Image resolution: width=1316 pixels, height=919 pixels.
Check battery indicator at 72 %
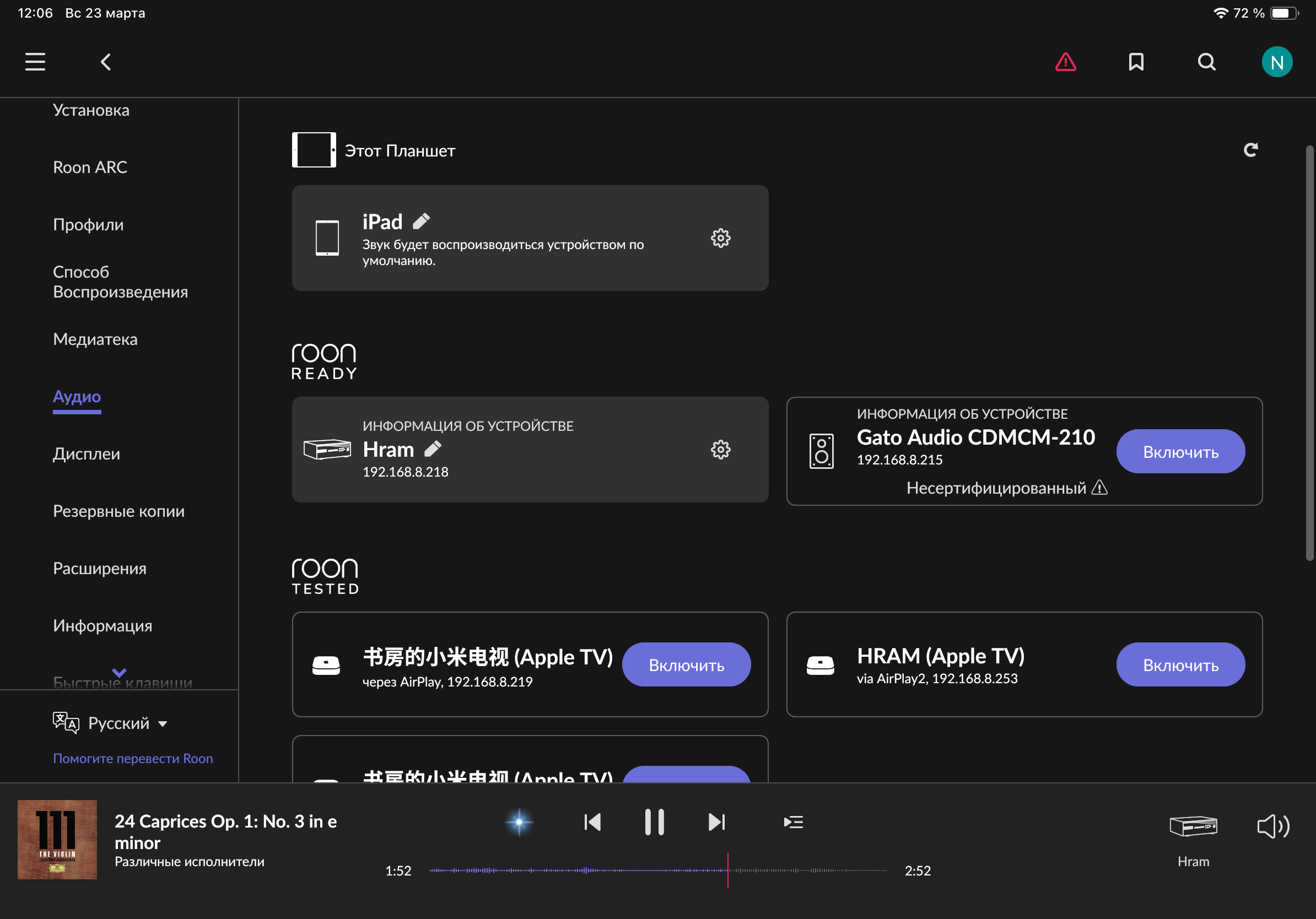[1284, 13]
